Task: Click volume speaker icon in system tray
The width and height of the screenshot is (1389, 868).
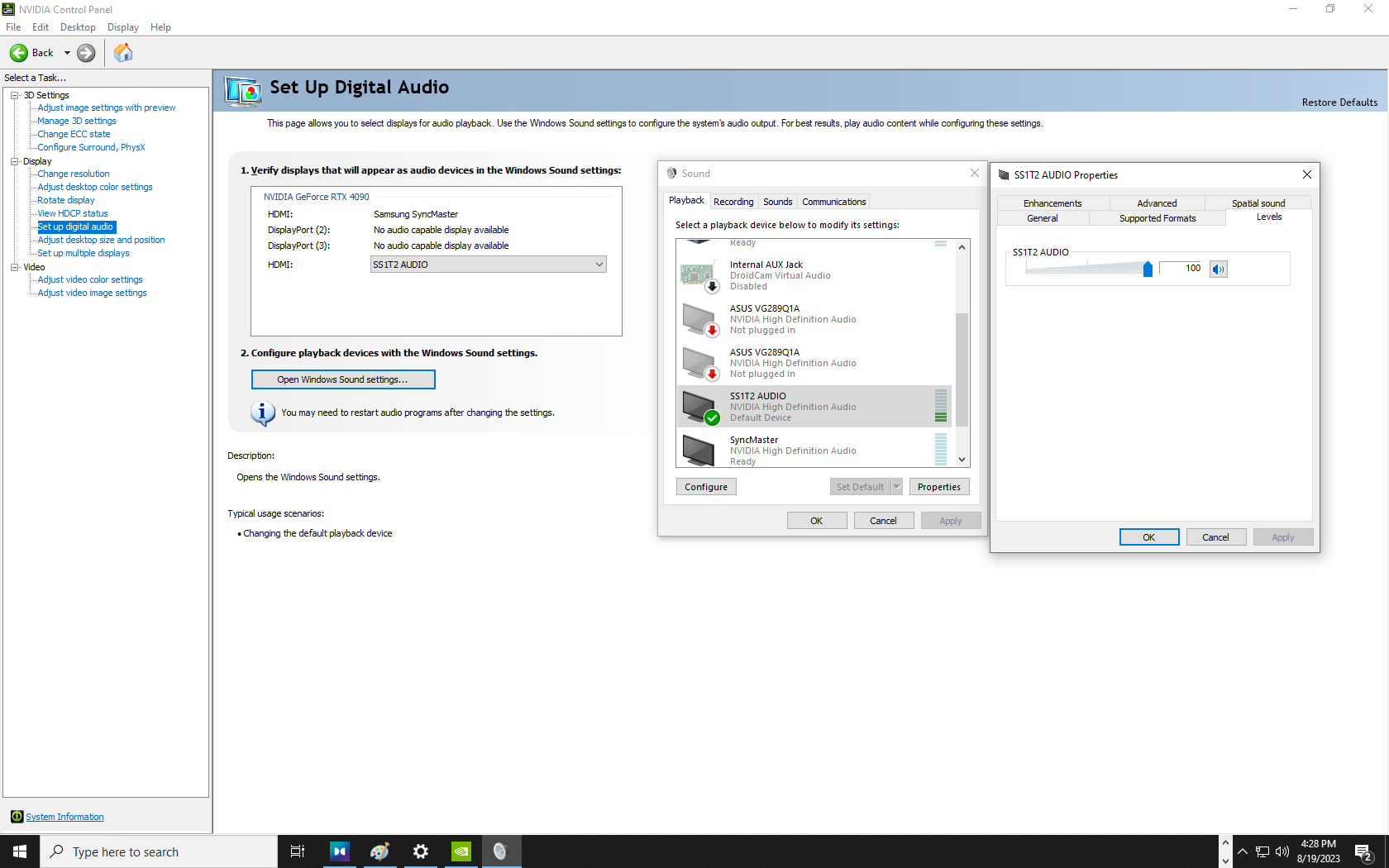Action: pyautogui.click(x=1282, y=851)
